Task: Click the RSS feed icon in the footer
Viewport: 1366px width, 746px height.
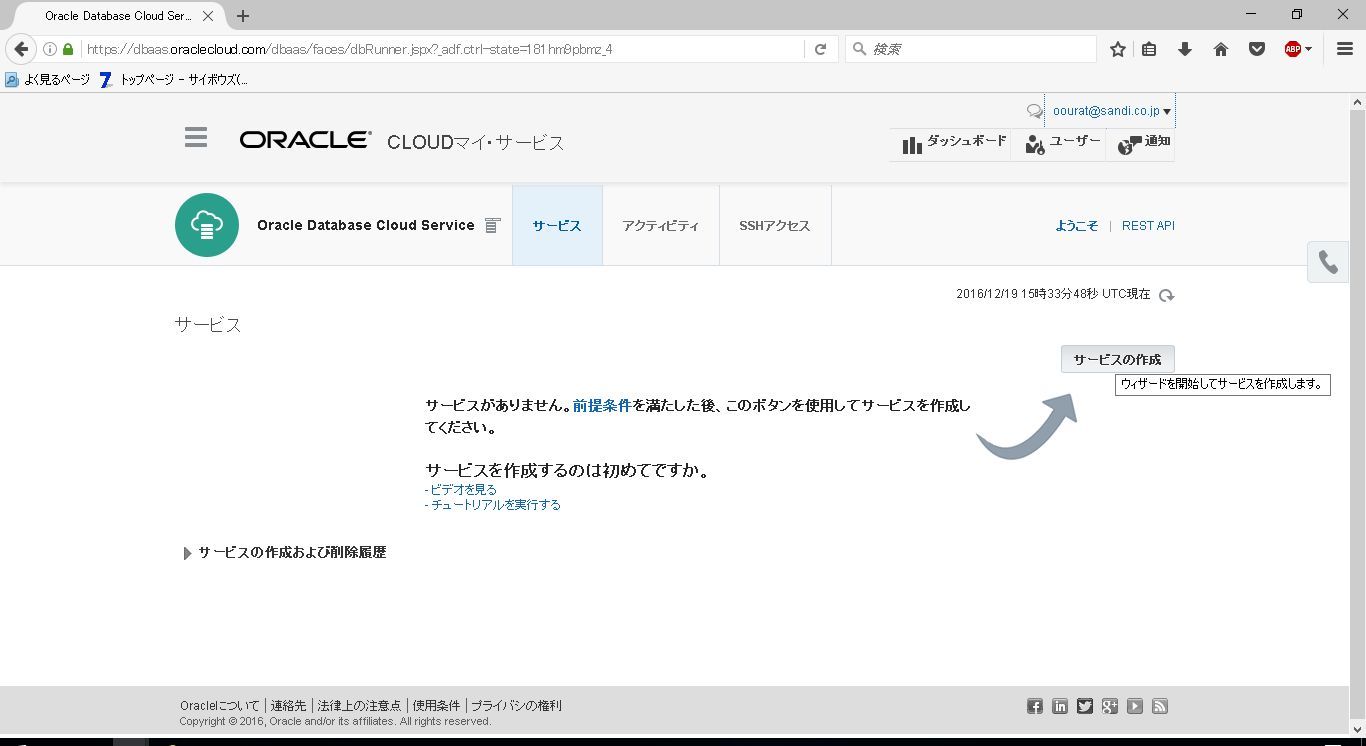Action: pos(1160,707)
